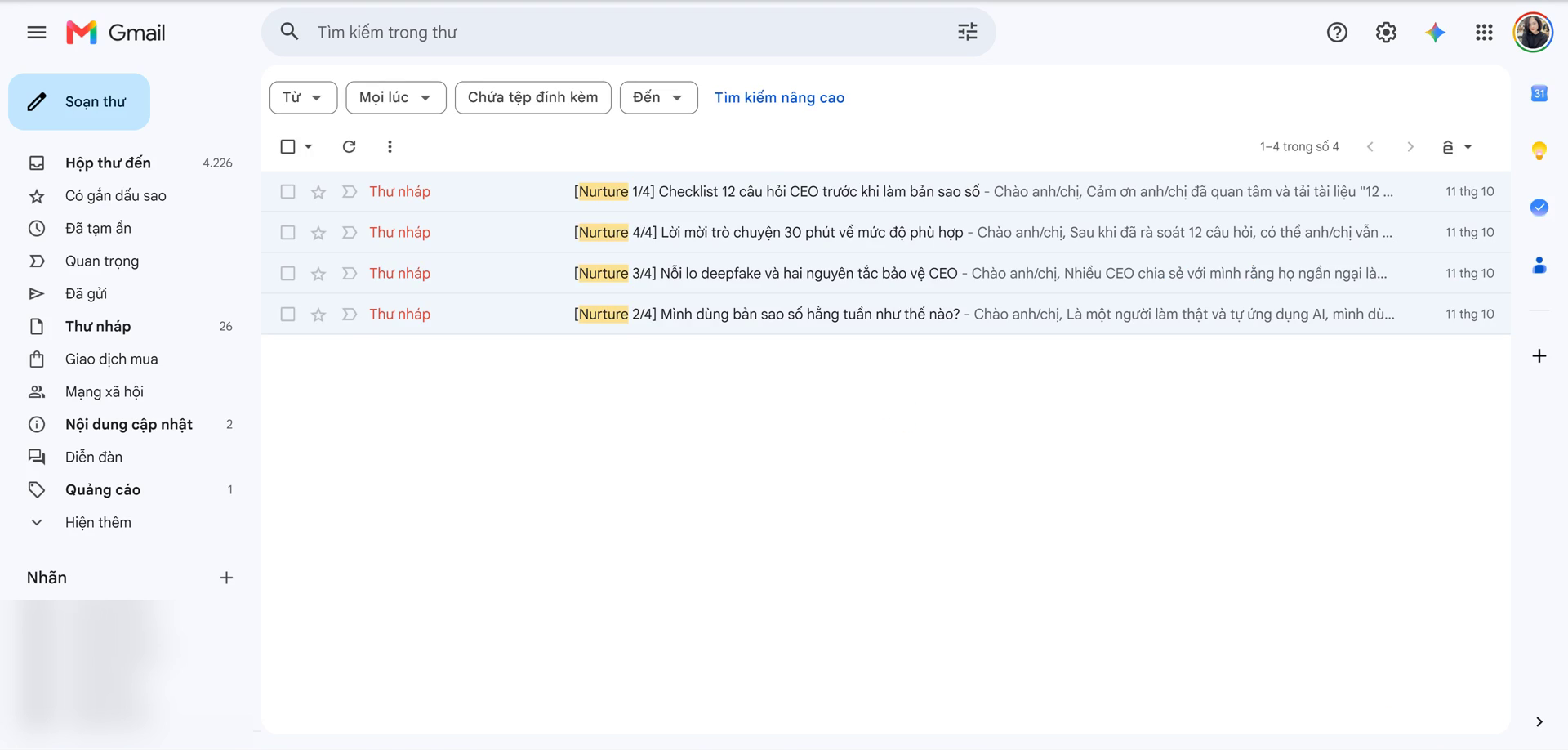
Task: Open Settings gear icon
Action: point(1386,33)
